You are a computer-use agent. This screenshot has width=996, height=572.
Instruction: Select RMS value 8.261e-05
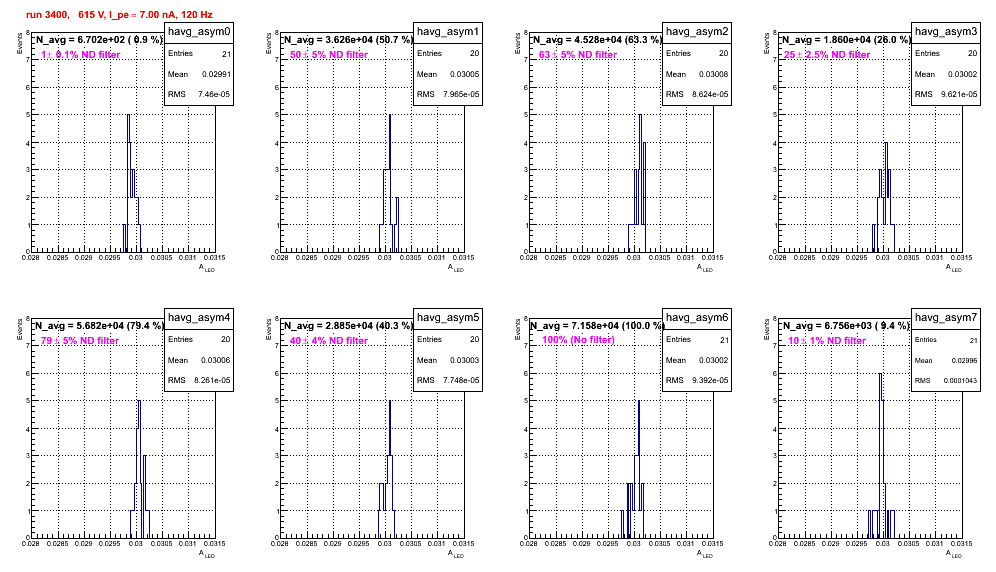[212, 381]
